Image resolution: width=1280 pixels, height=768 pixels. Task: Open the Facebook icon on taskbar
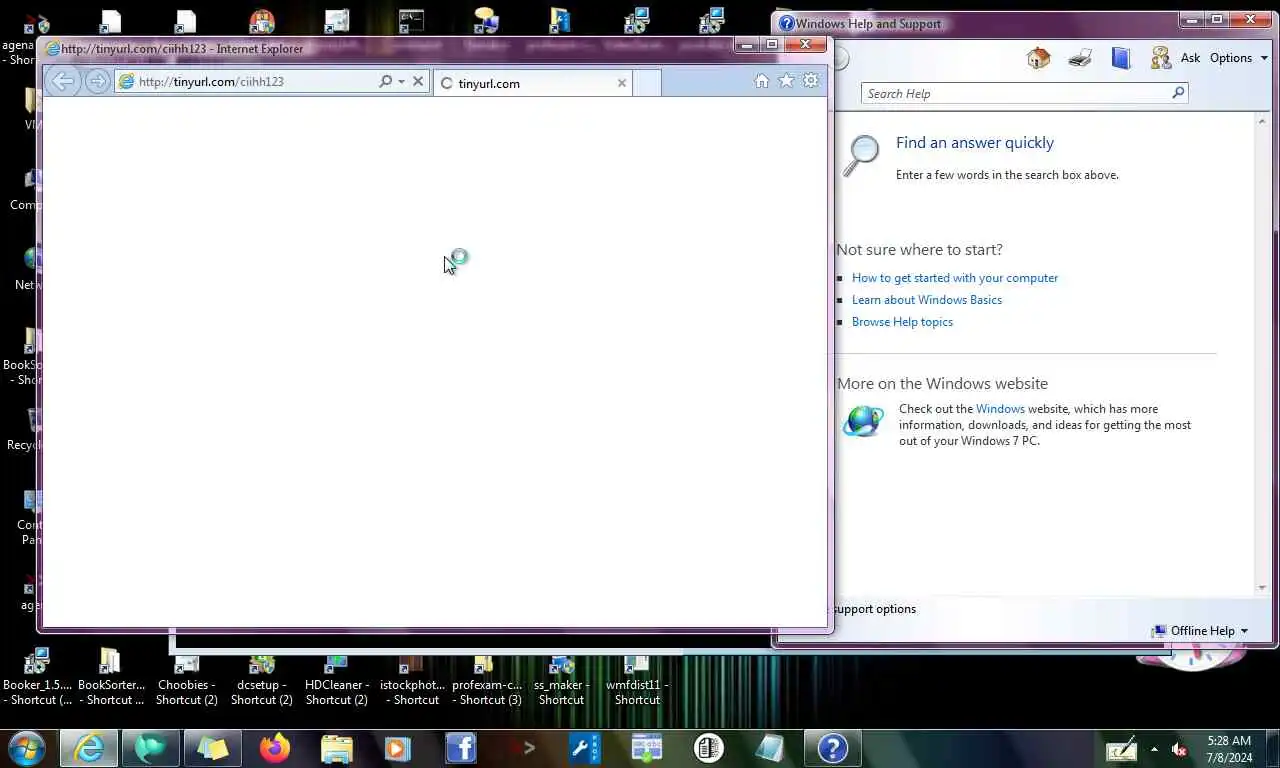pos(461,748)
